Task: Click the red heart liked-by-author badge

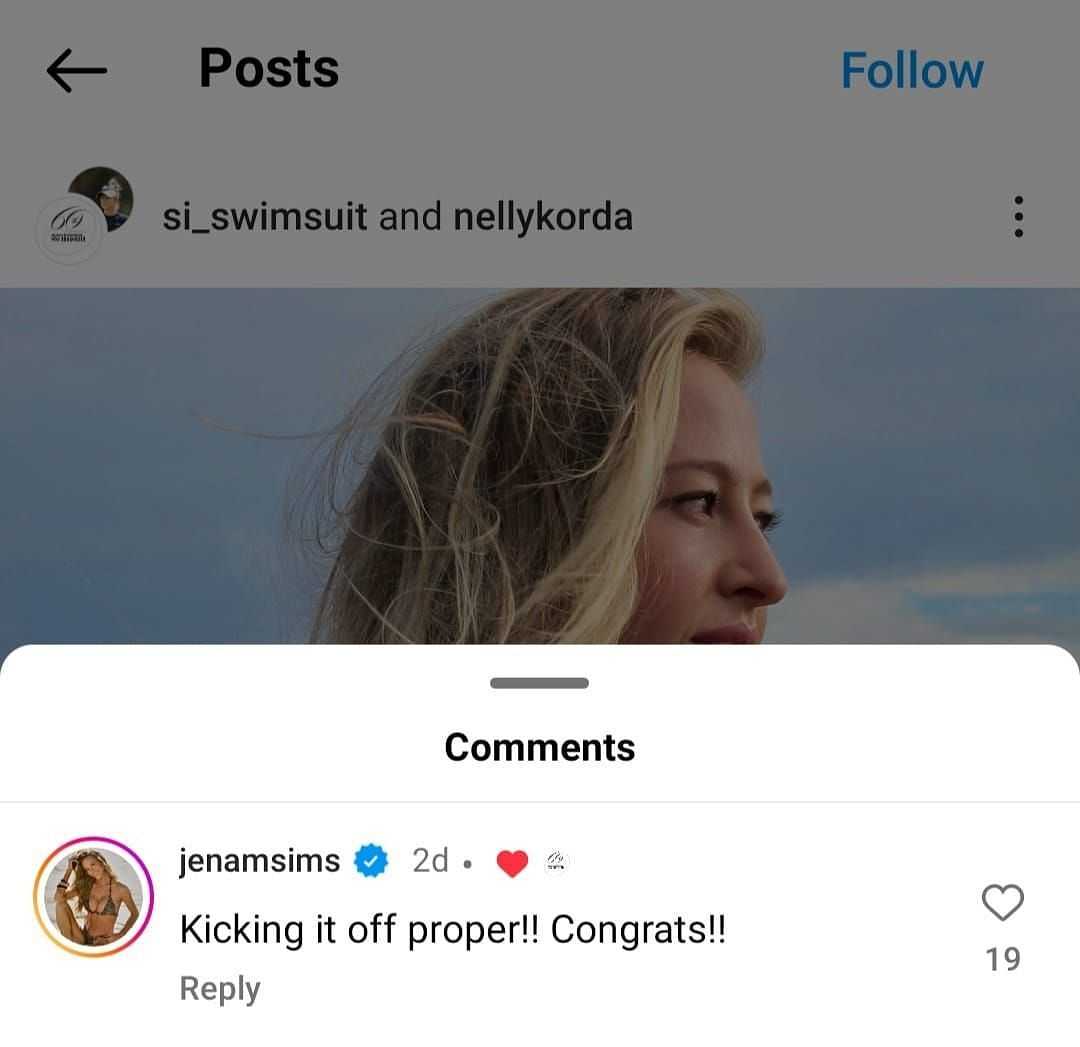Action: [512, 859]
